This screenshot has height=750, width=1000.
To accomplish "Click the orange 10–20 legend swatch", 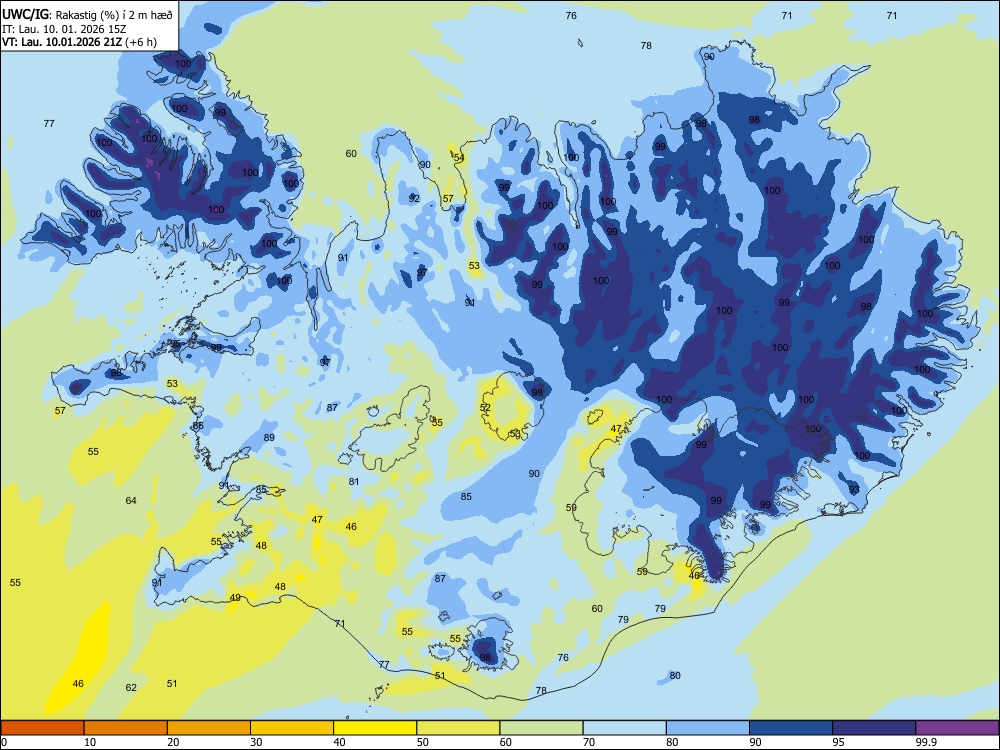I will pyautogui.click(x=126, y=728).
